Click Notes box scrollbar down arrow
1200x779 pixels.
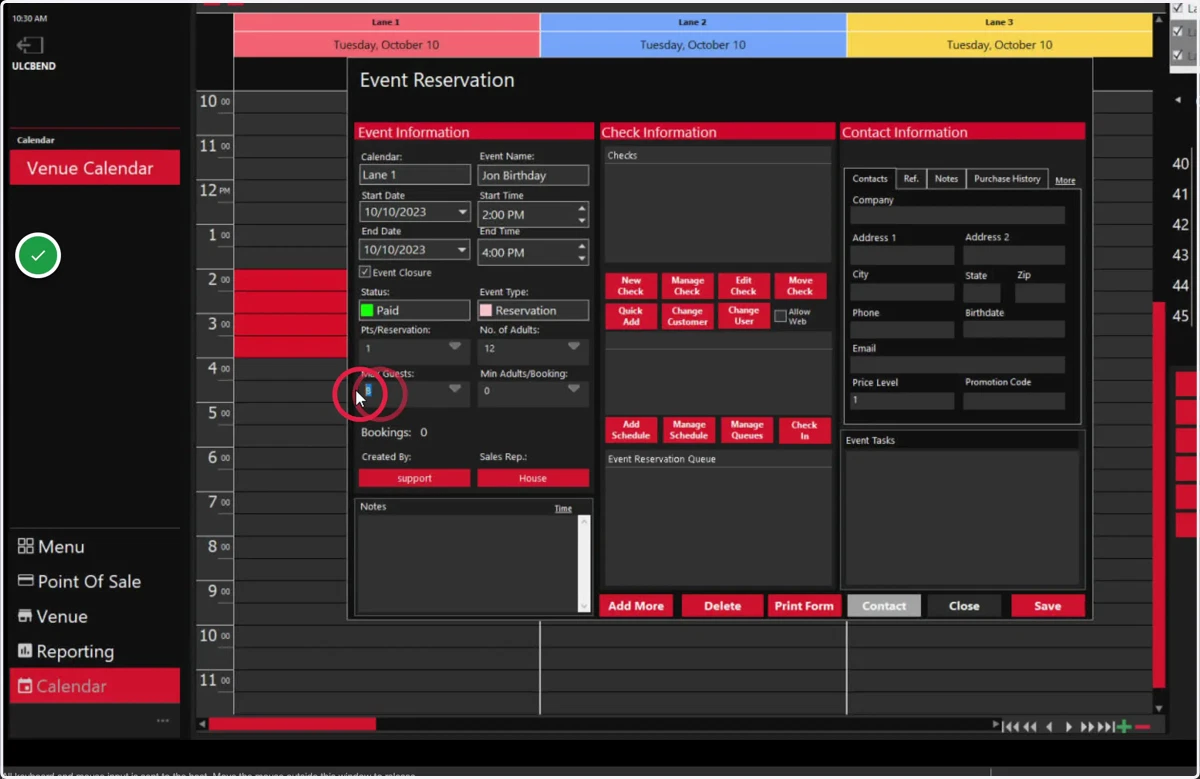[x=585, y=606]
